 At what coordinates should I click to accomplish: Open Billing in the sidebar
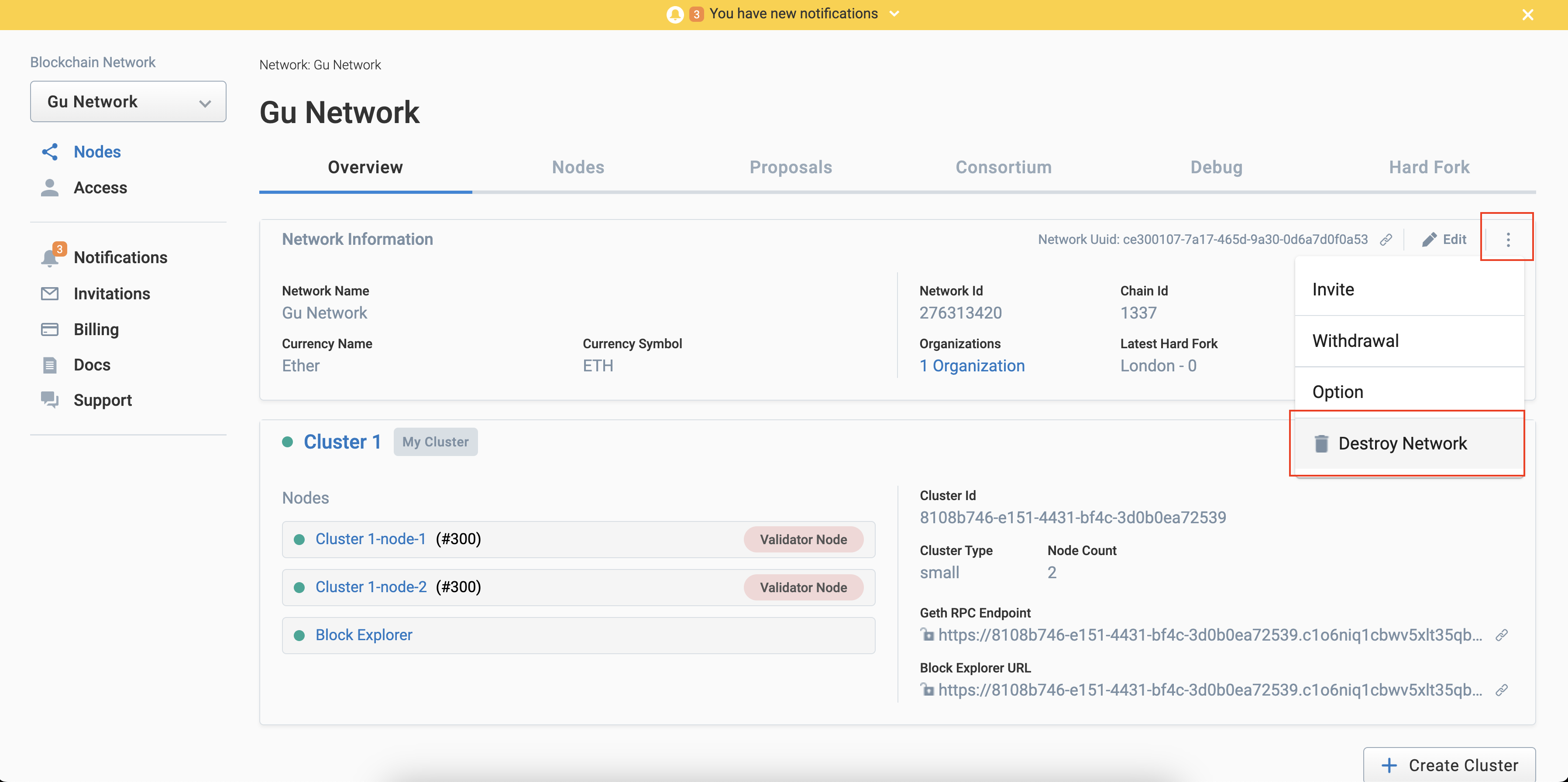96,329
